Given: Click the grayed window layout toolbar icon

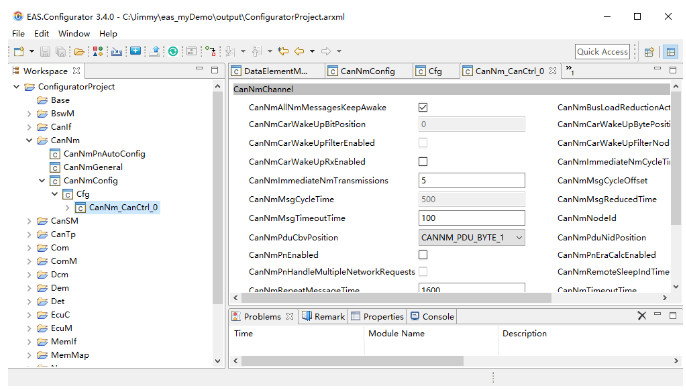Looking at the screenshot, I should coord(192,52).
